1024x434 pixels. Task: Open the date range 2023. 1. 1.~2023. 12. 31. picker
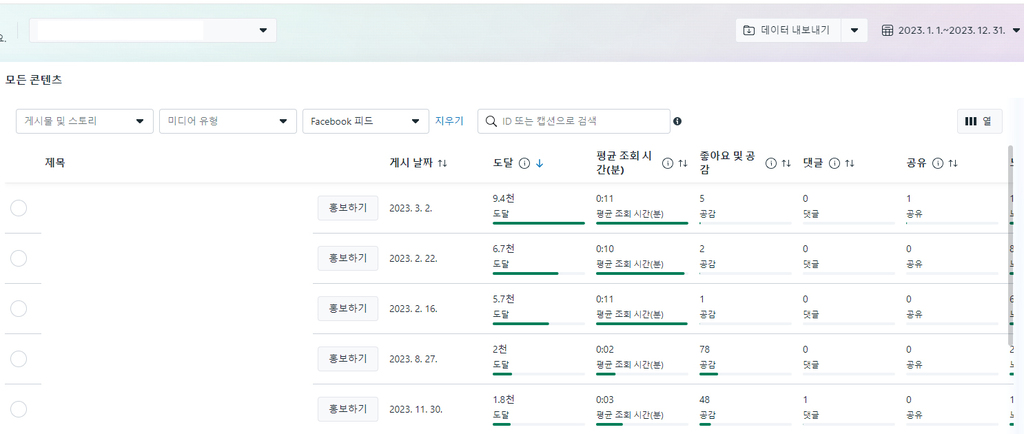point(950,30)
